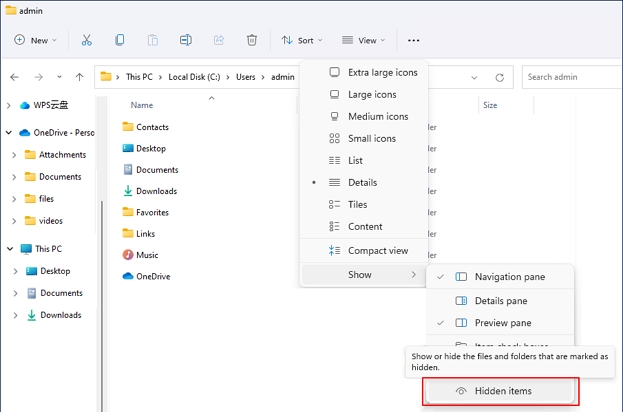Image resolution: width=623 pixels, height=413 pixels.
Task: Click the Search admin input field
Action: pos(570,77)
